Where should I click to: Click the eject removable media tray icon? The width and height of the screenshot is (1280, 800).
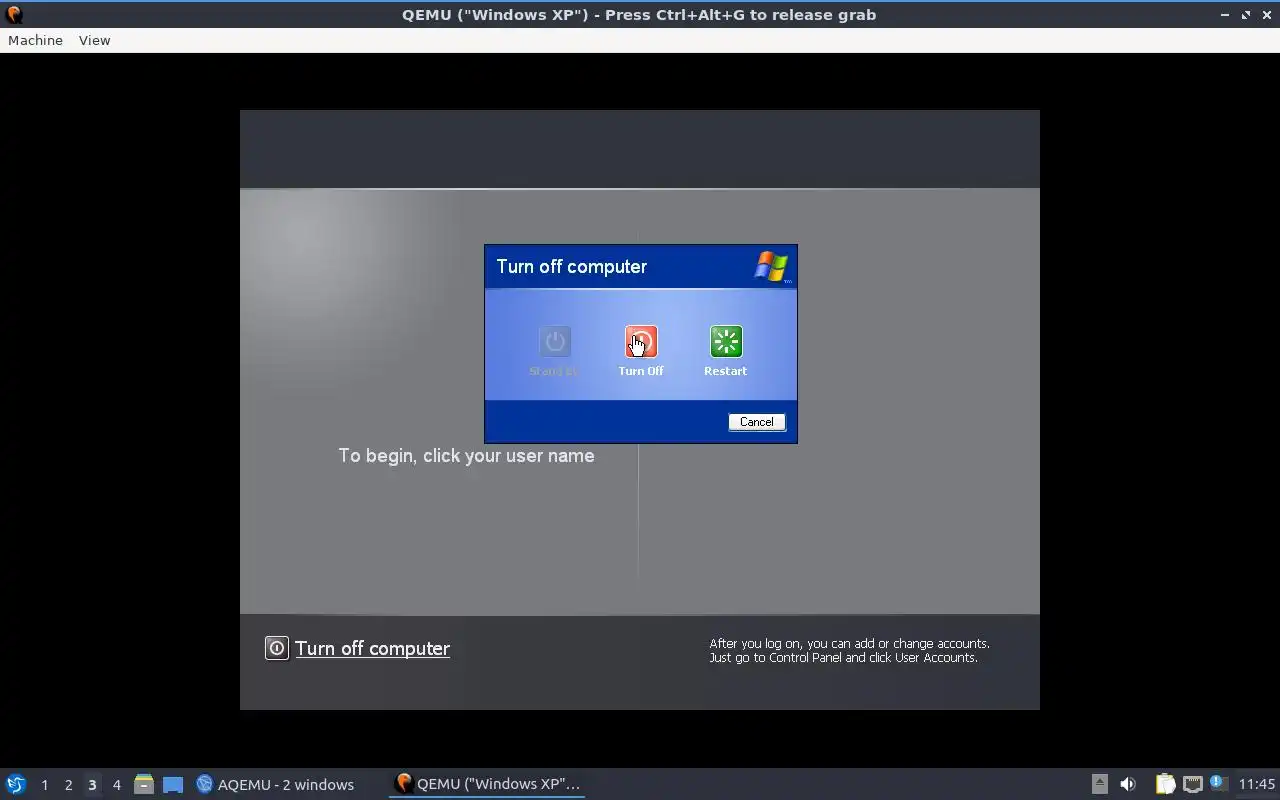pos(1099,784)
